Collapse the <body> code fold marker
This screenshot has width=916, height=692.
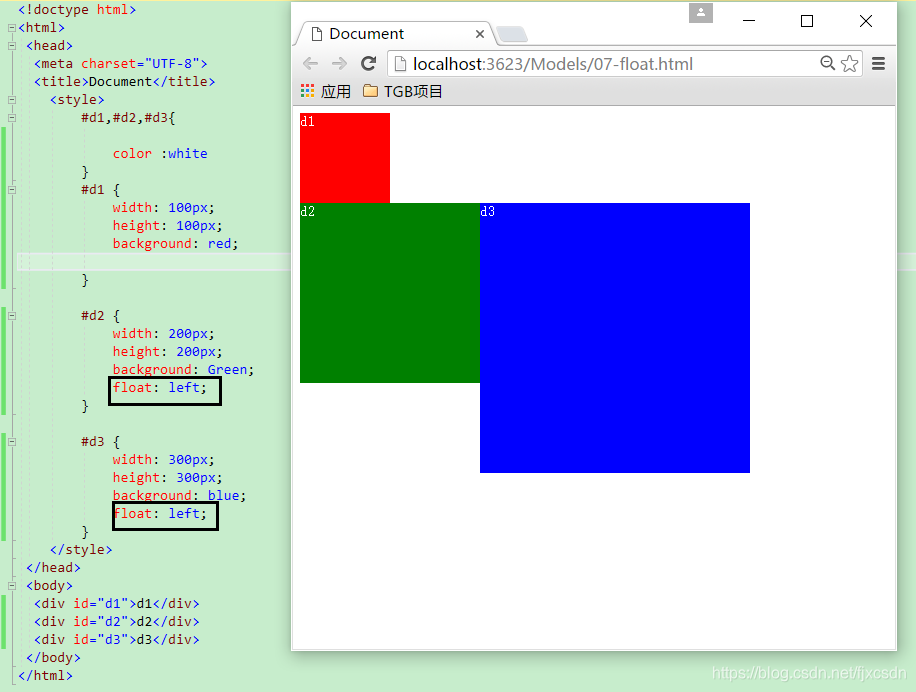(x=12, y=586)
